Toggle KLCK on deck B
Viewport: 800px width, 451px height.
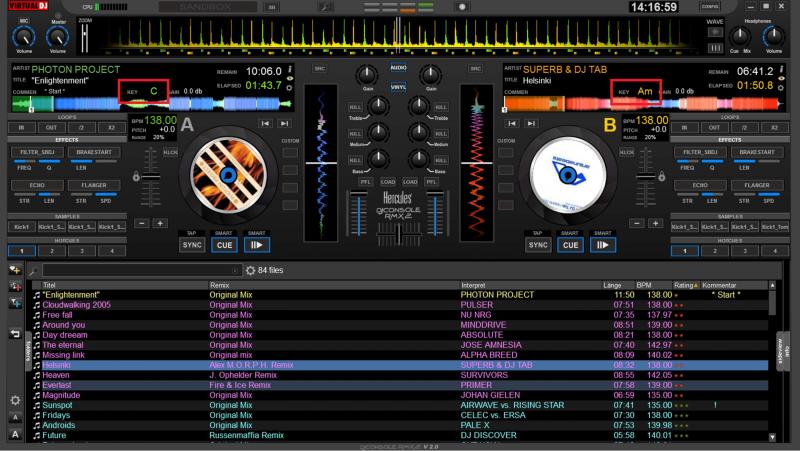tap(627, 152)
